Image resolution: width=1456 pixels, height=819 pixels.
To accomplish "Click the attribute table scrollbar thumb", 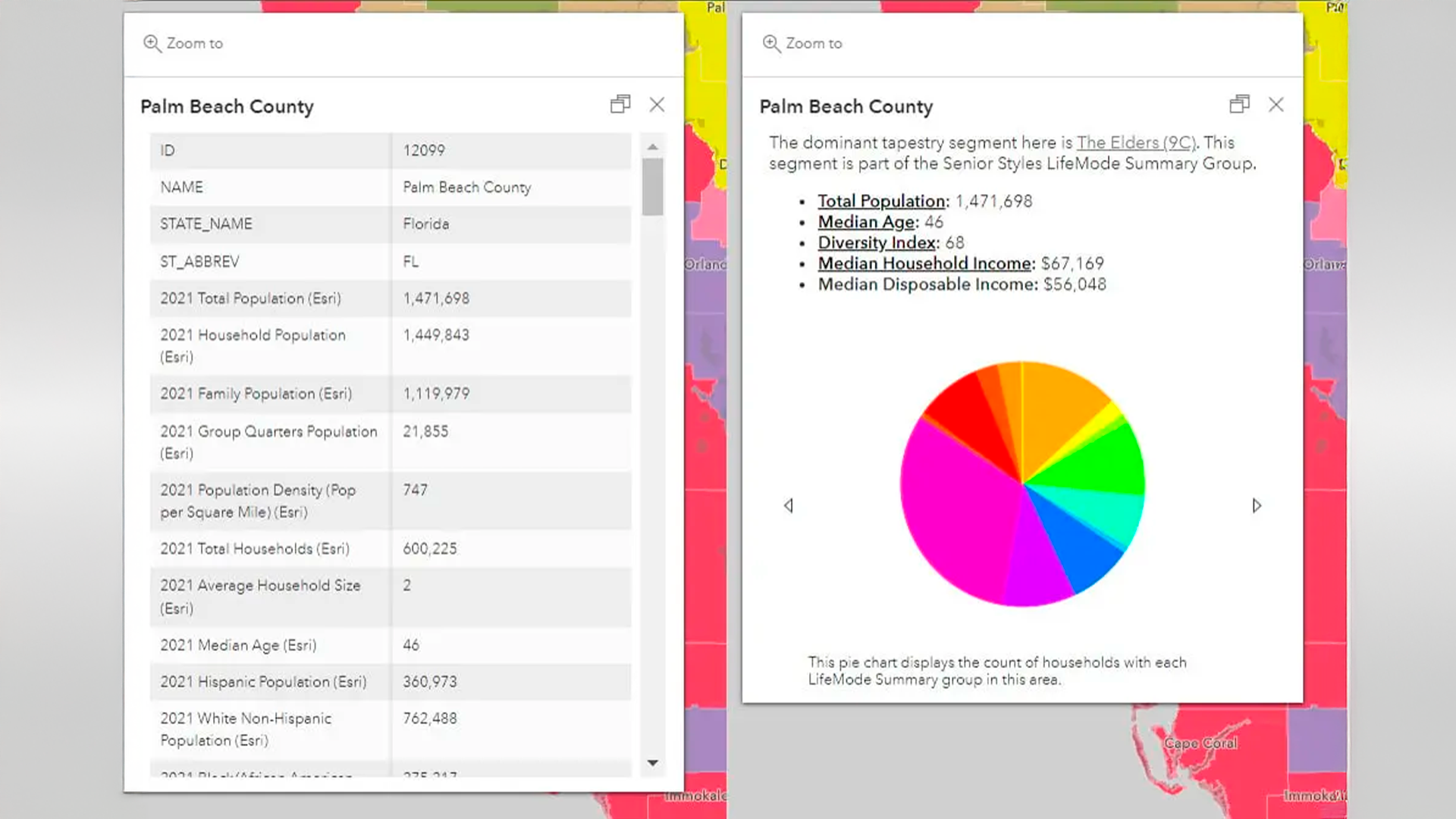I will pyautogui.click(x=652, y=187).
